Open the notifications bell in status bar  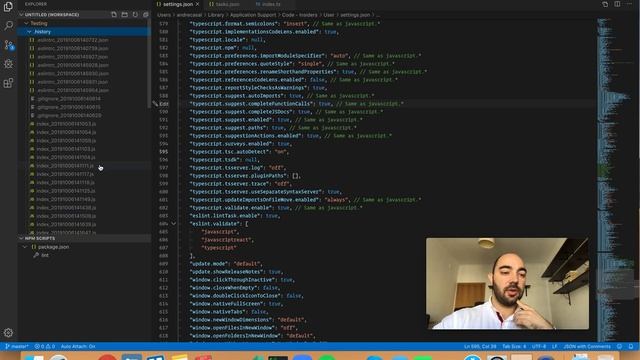click(x=631, y=346)
